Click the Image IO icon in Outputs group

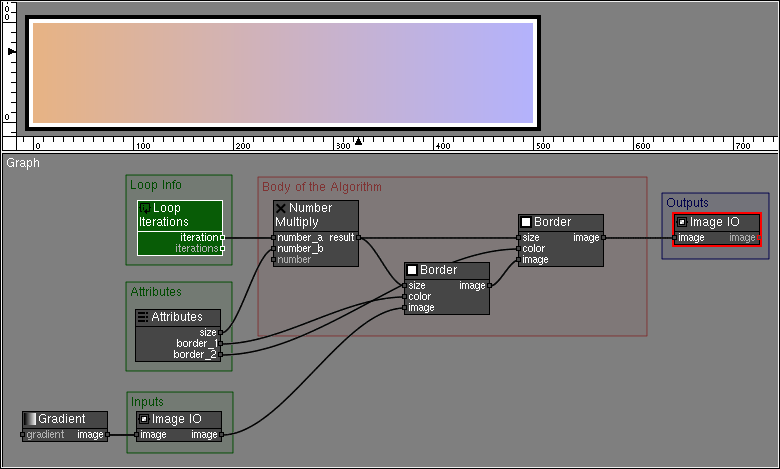[682, 222]
